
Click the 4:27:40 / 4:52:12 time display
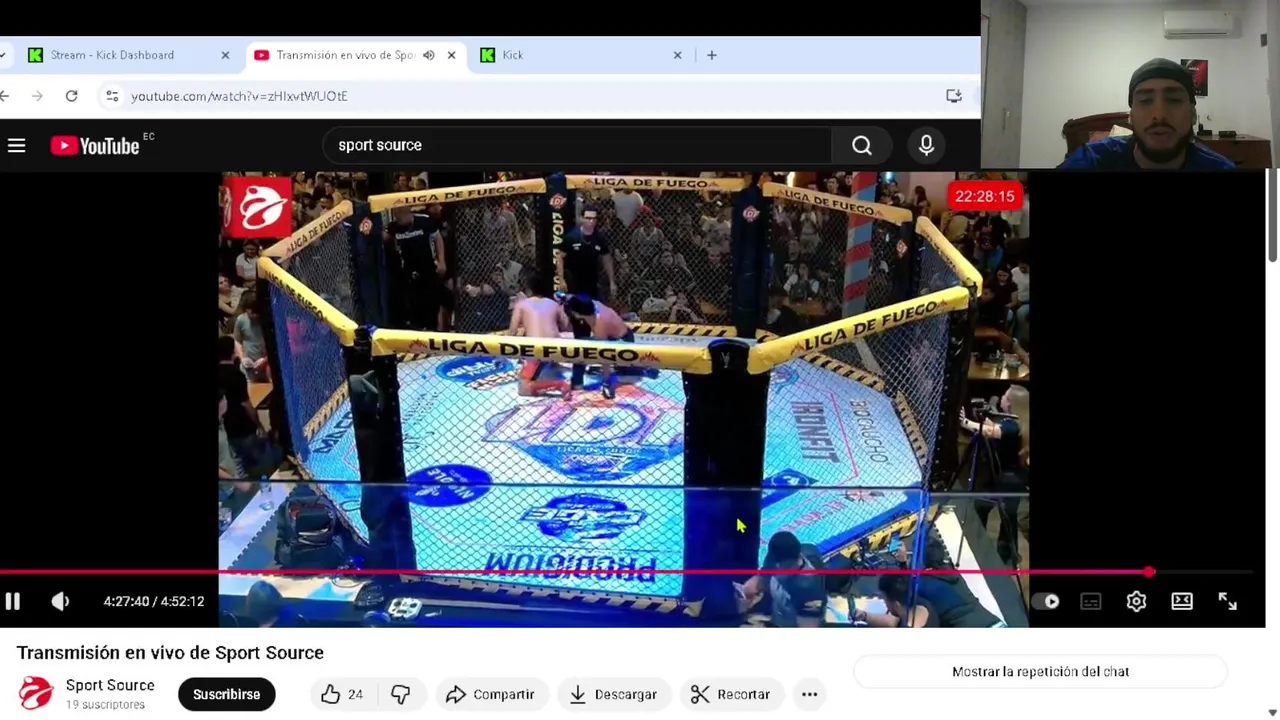point(154,601)
